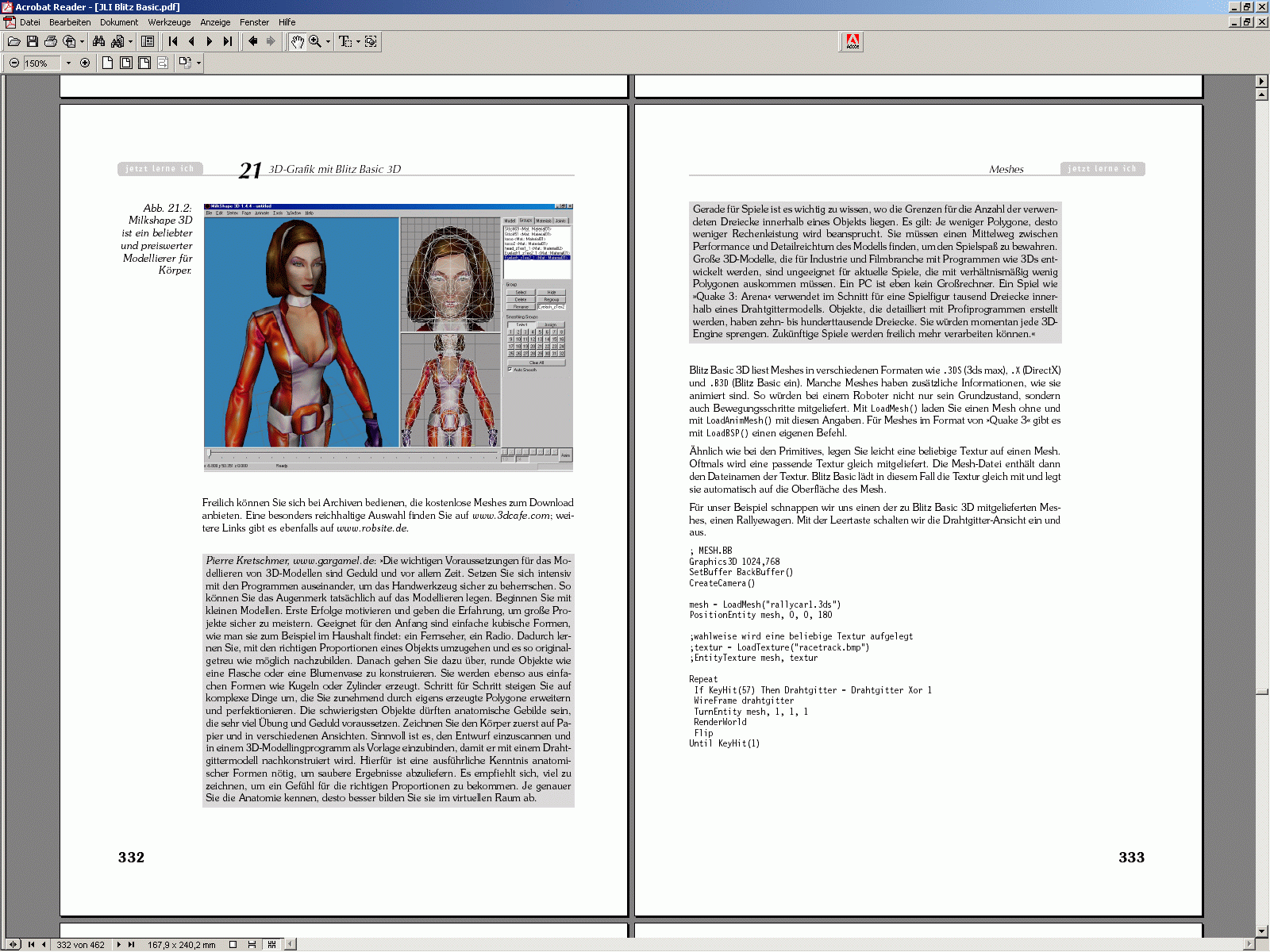
Task: Set view to Actual Size page icon
Action: coord(107,63)
